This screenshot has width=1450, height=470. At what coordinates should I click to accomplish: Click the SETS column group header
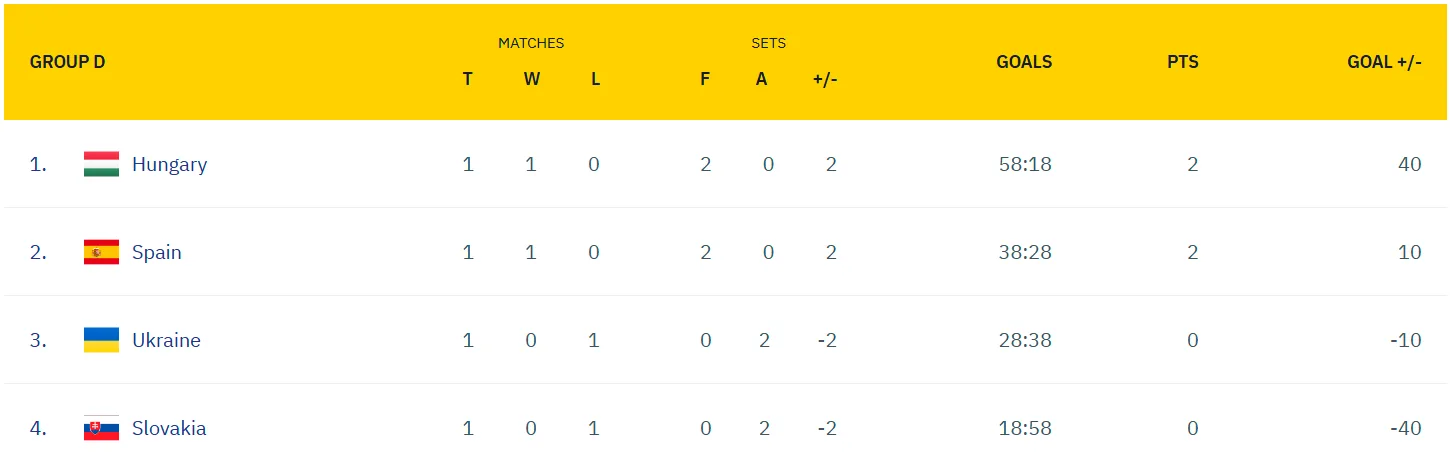pyautogui.click(x=769, y=43)
